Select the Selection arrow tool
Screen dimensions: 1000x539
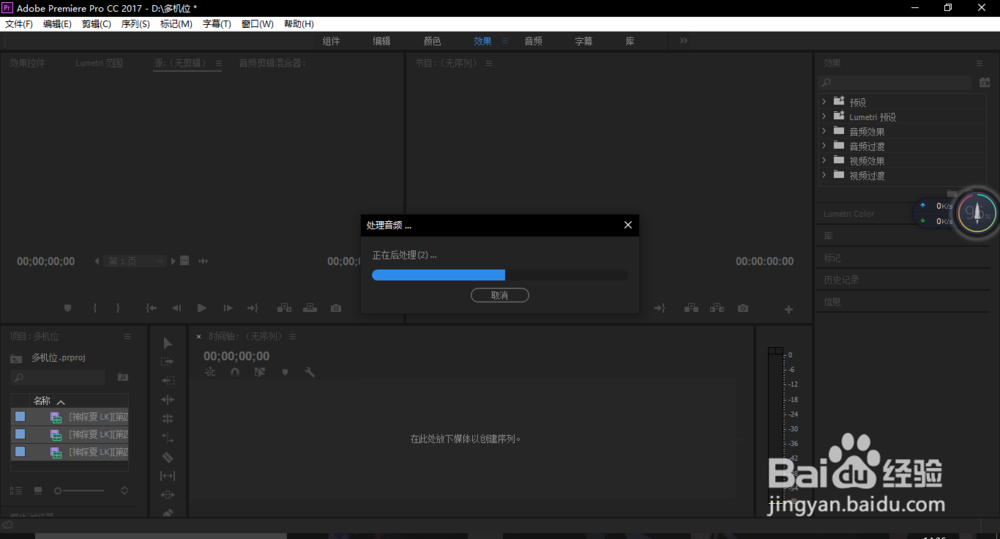tap(168, 343)
